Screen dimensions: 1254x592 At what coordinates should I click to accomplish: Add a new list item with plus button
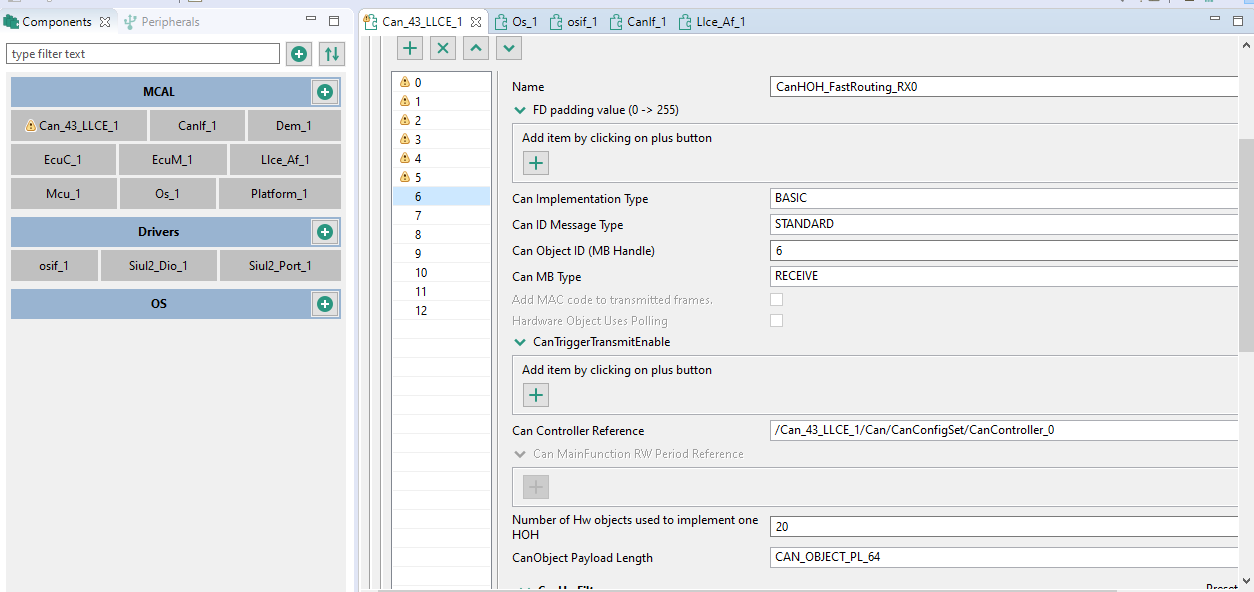pyautogui.click(x=410, y=47)
